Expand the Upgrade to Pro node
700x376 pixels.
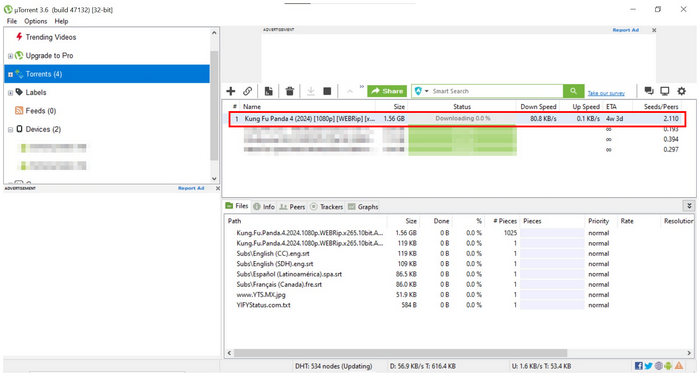(10, 56)
